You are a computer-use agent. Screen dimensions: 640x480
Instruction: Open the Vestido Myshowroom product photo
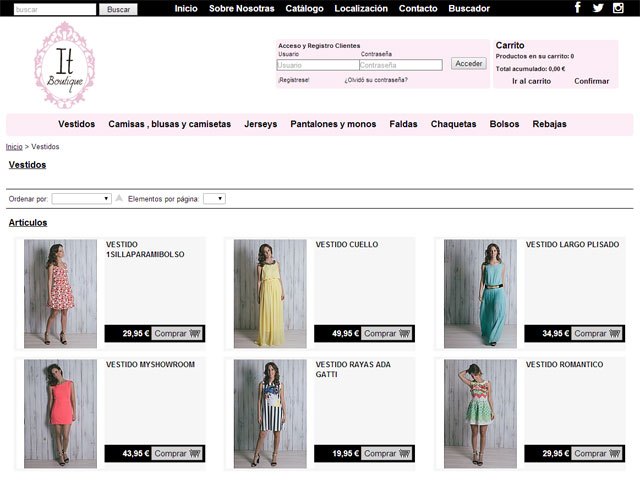(x=61, y=413)
